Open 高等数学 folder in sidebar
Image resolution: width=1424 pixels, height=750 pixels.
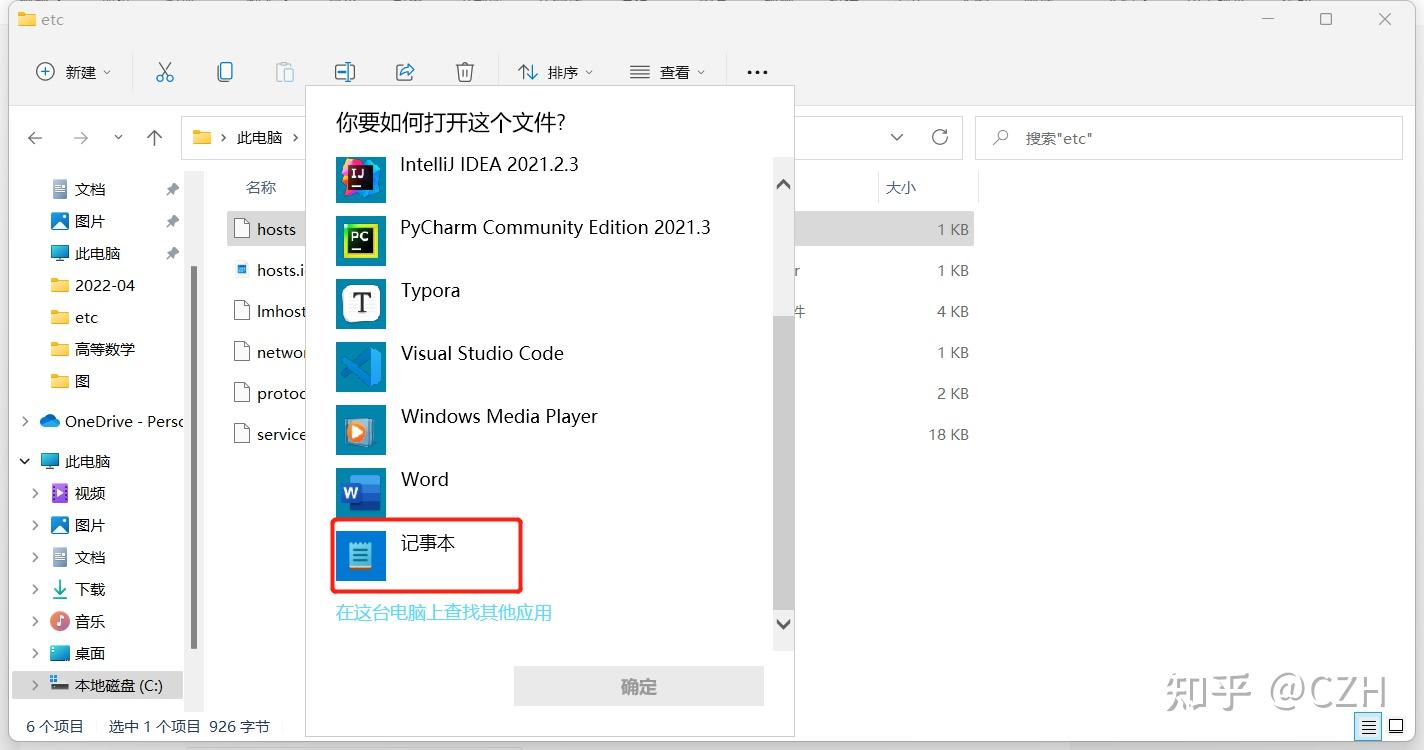pos(104,349)
